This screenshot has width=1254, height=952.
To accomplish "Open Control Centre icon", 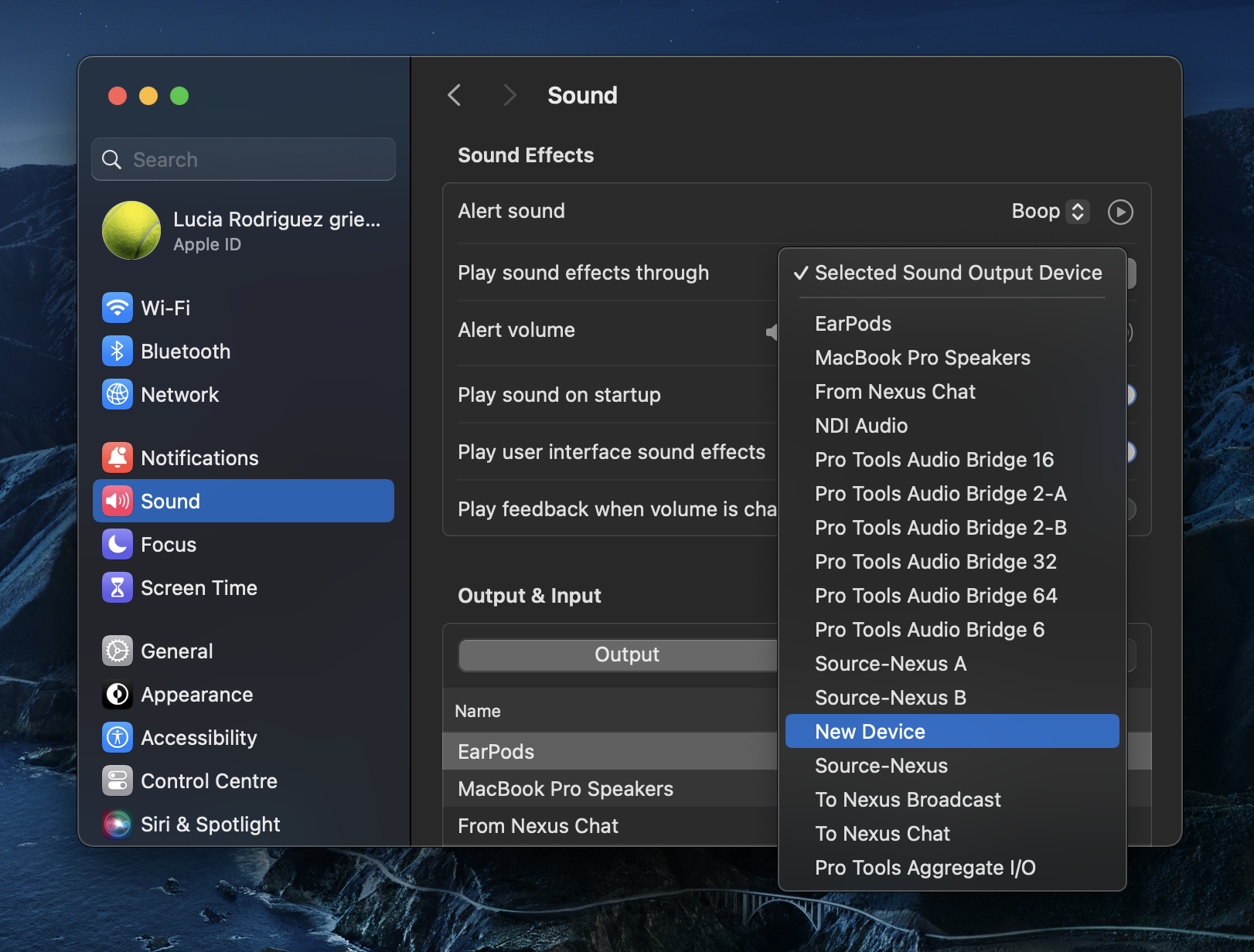I will pyautogui.click(x=118, y=781).
